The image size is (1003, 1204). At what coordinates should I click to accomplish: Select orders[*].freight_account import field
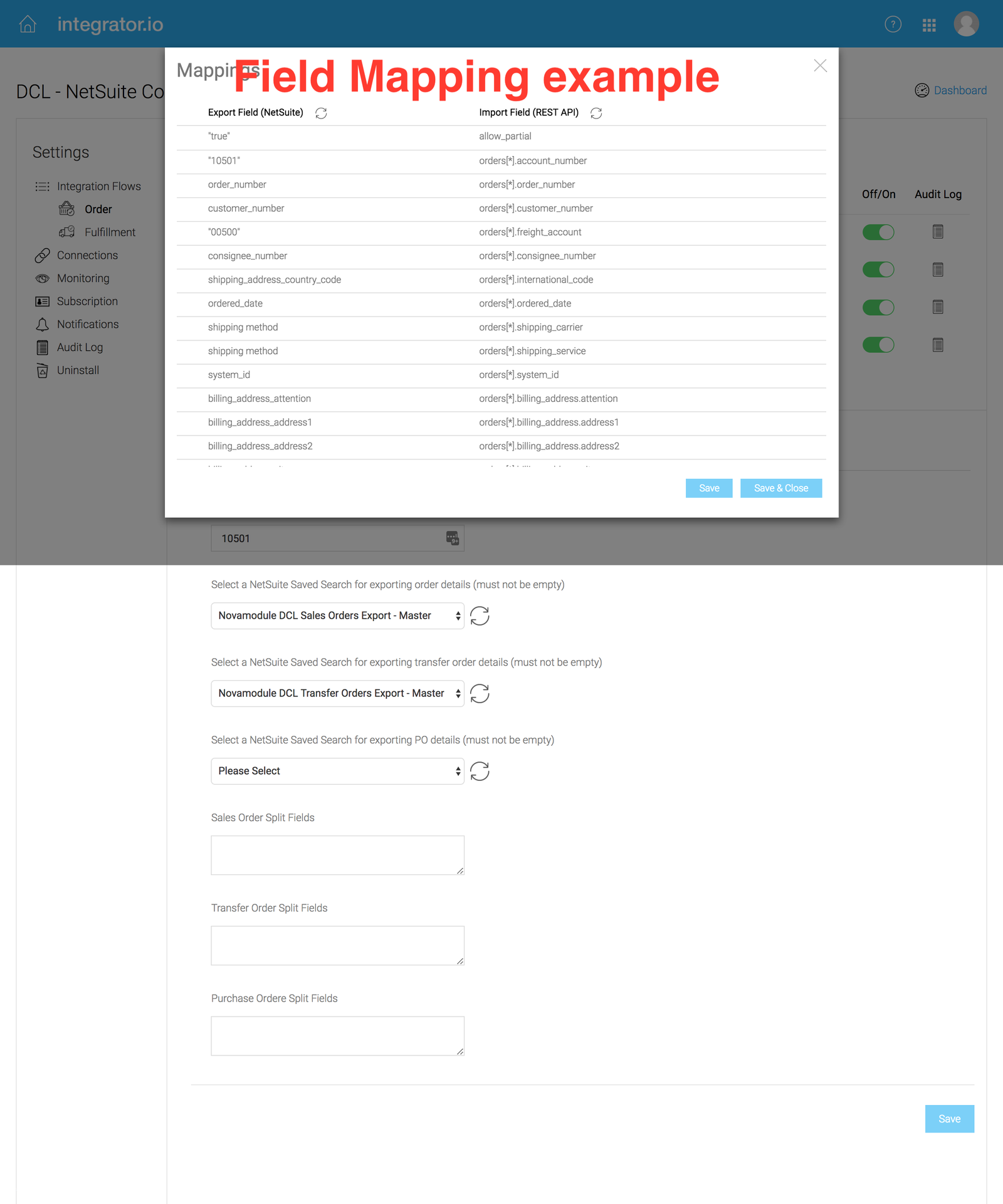tap(530, 232)
